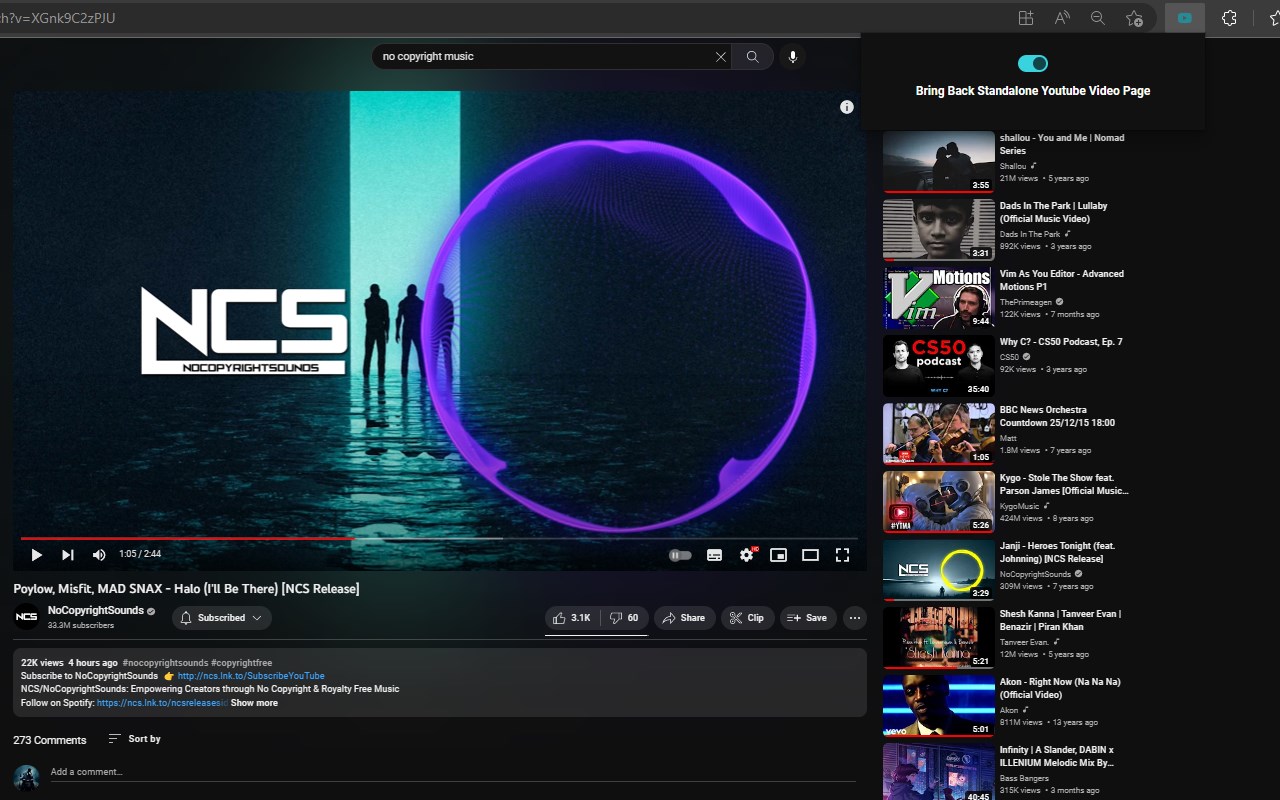Click the KygoMusic channel name
The height and width of the screenshot is (800, 1280).
1021,506
